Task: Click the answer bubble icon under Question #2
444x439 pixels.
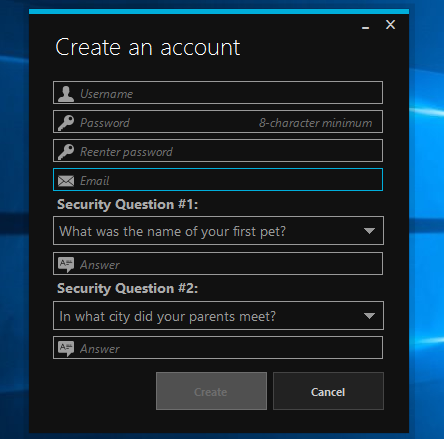Action: tap(66, 349)
